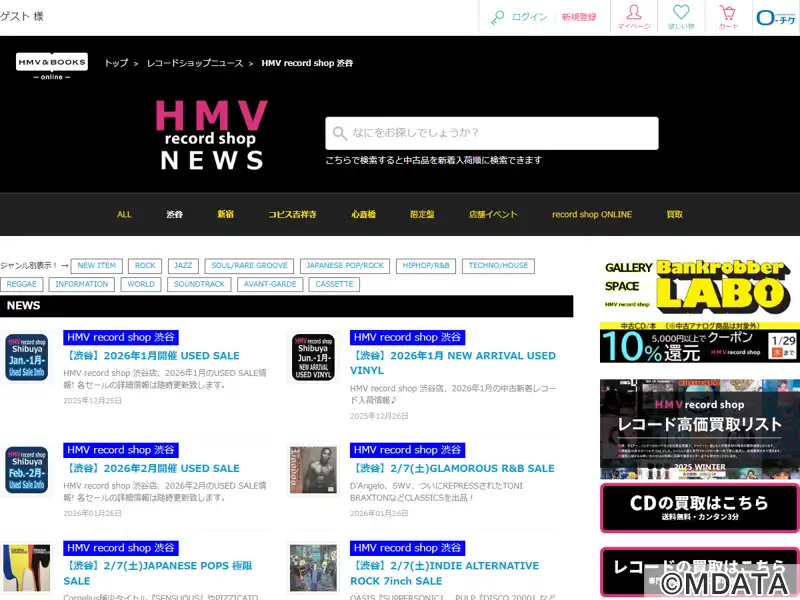Filter by SOUL/RARE GROOVE genre
Viewport: 800px width, 600px height.
point(249,266)
